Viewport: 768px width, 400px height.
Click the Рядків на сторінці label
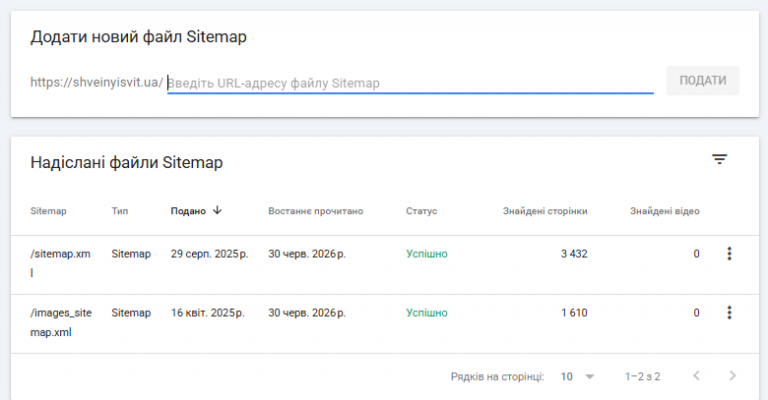point(497,376)
